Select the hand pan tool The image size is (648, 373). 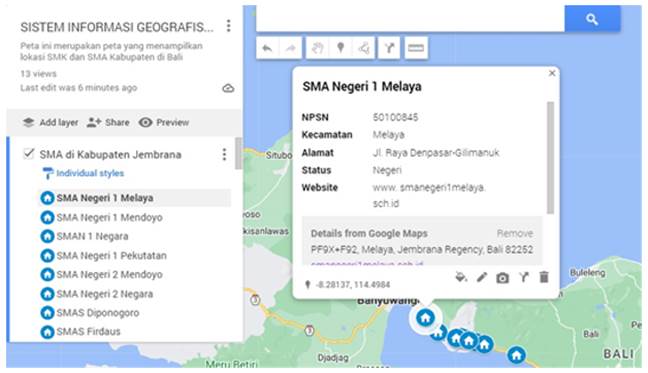click(x=317, y=48)
